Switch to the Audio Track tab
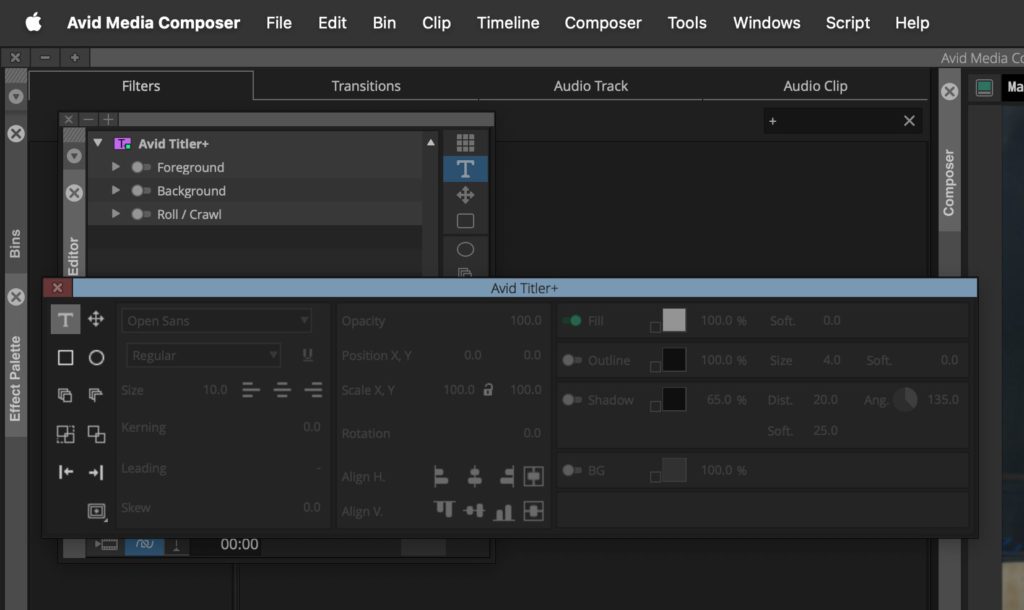This screenshot has height=610, width=1024. [x=590, y=86]
